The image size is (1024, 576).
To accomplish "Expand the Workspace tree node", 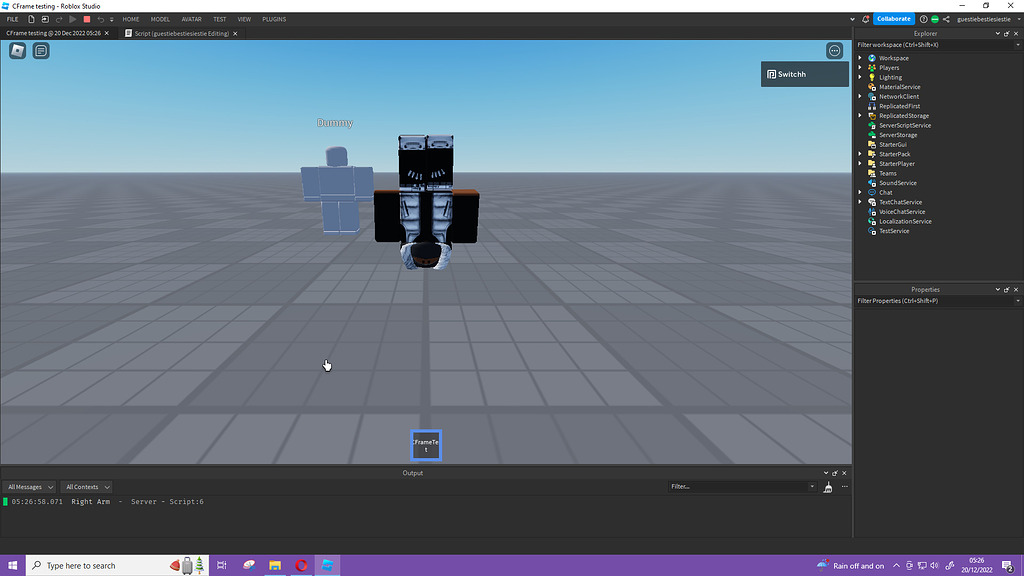I will (x=858, y=58).
